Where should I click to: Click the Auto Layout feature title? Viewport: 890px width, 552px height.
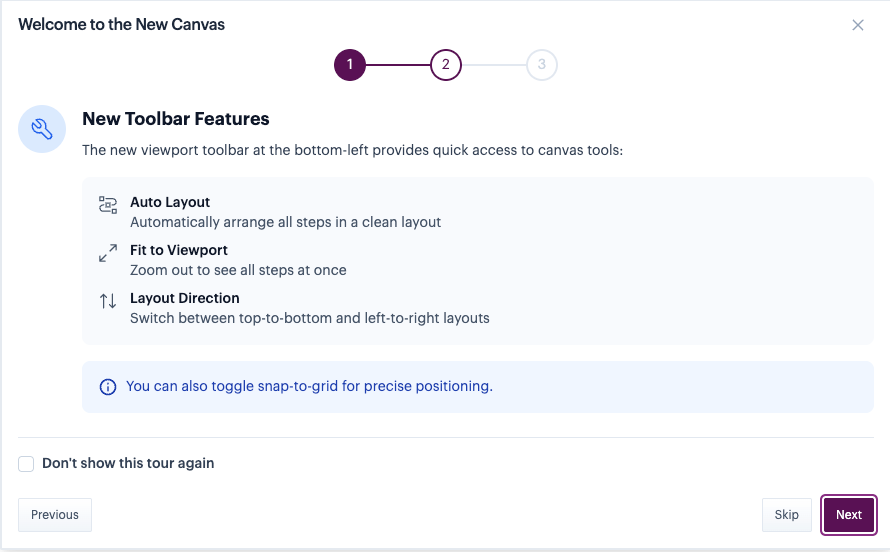170,202
